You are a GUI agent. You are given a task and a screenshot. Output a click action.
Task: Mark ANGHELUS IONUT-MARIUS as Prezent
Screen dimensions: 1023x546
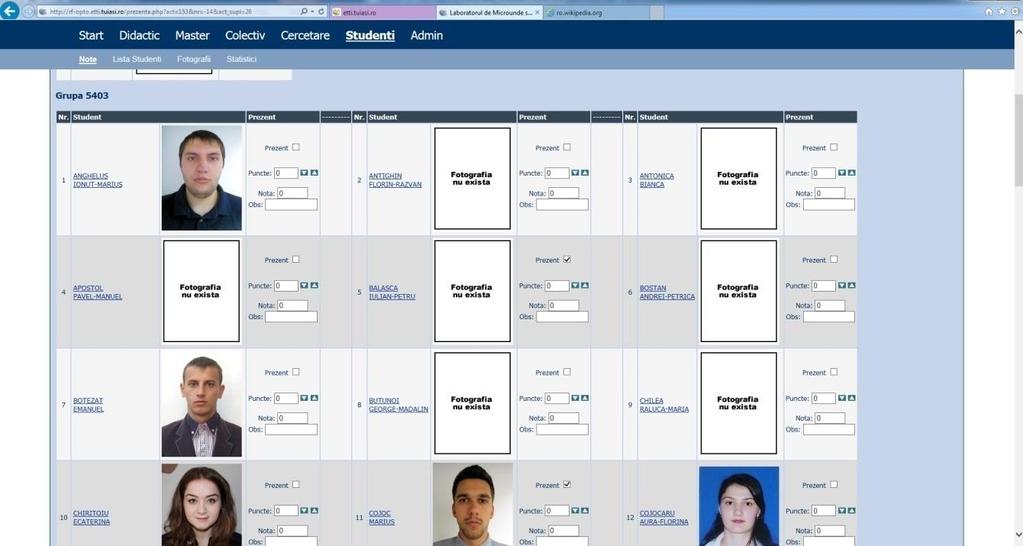point(296,147)
